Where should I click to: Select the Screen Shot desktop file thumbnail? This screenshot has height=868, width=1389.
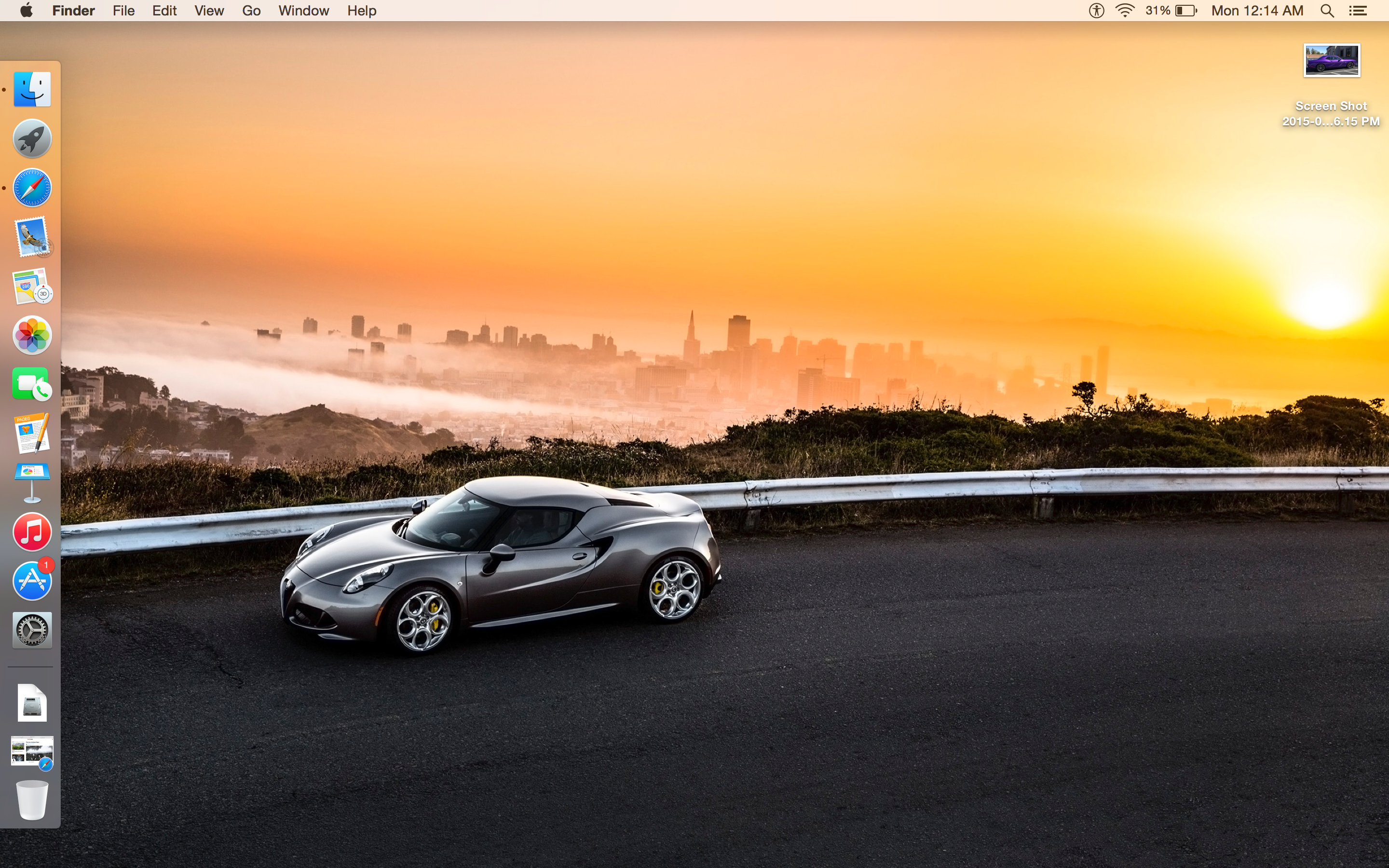pos(1332,60)
